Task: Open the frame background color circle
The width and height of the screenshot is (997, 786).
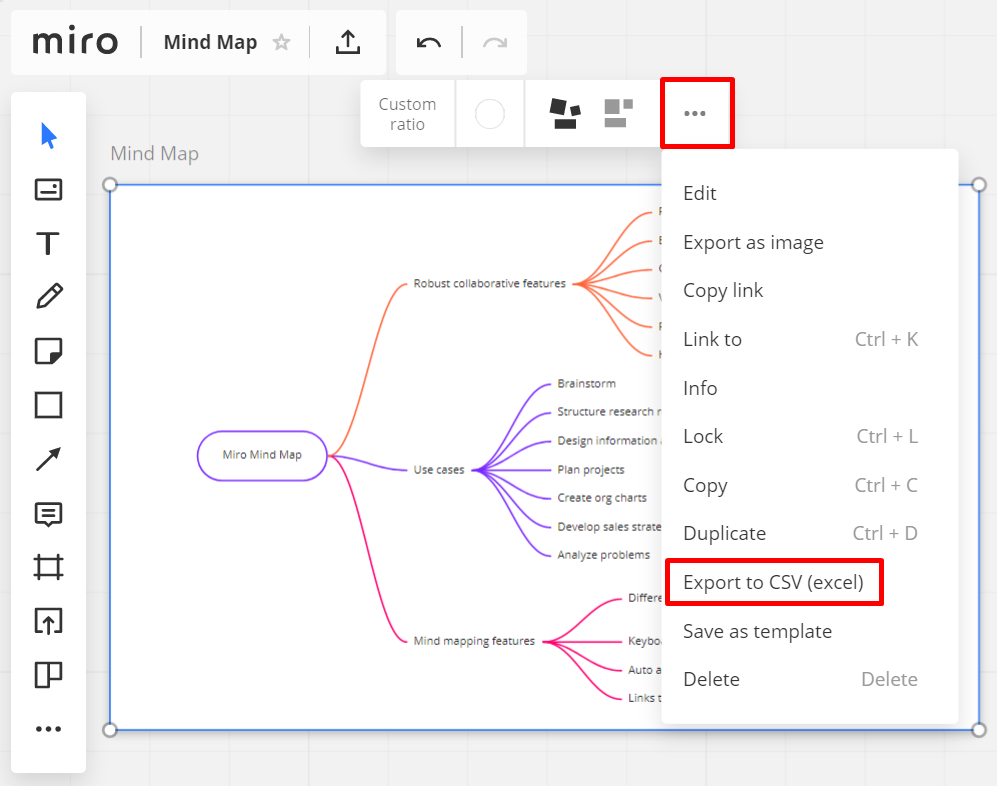Action: (x=489, y=114)
